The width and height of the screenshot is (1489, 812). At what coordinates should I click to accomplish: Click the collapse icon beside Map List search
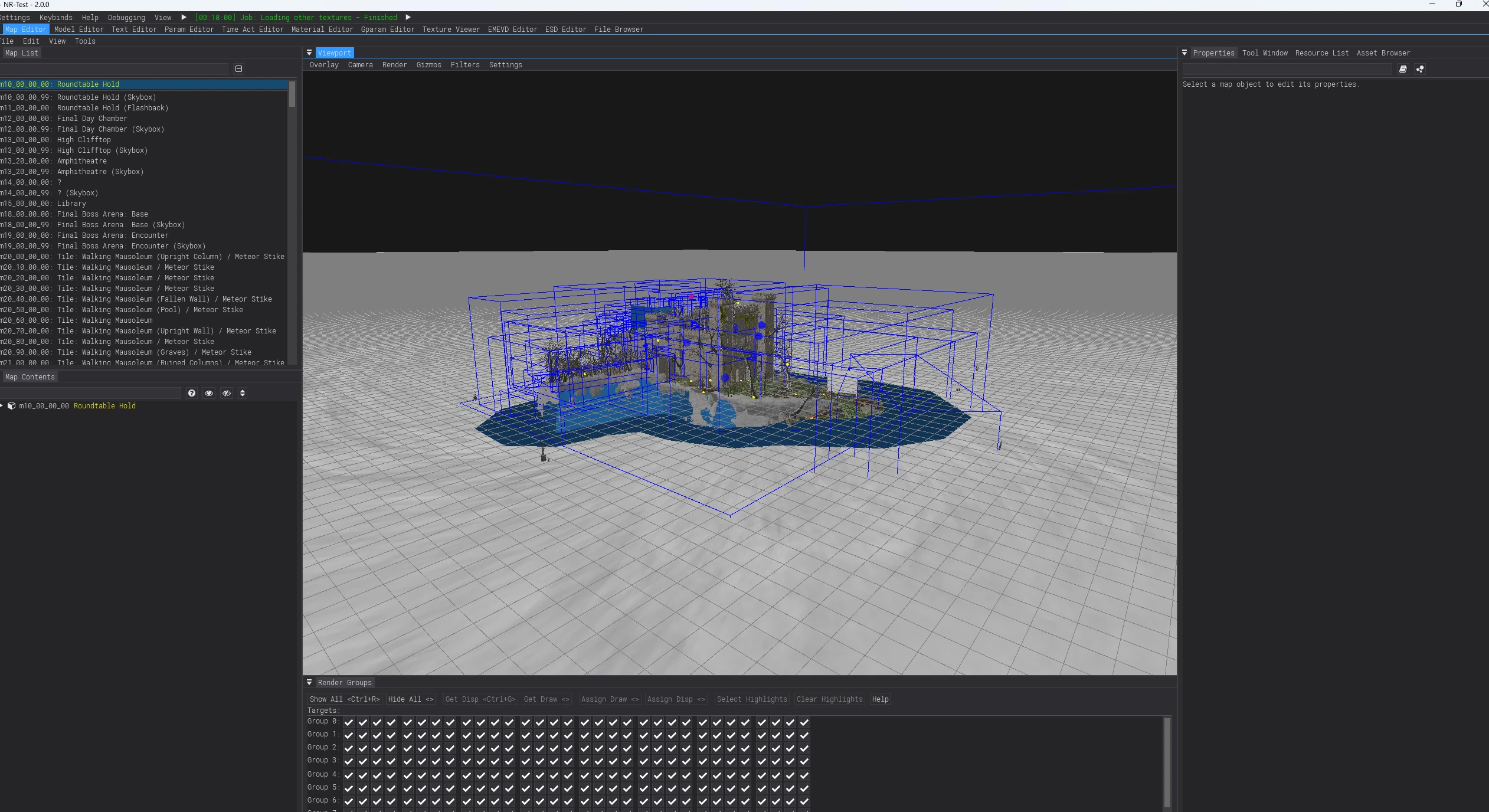[238, 69]
